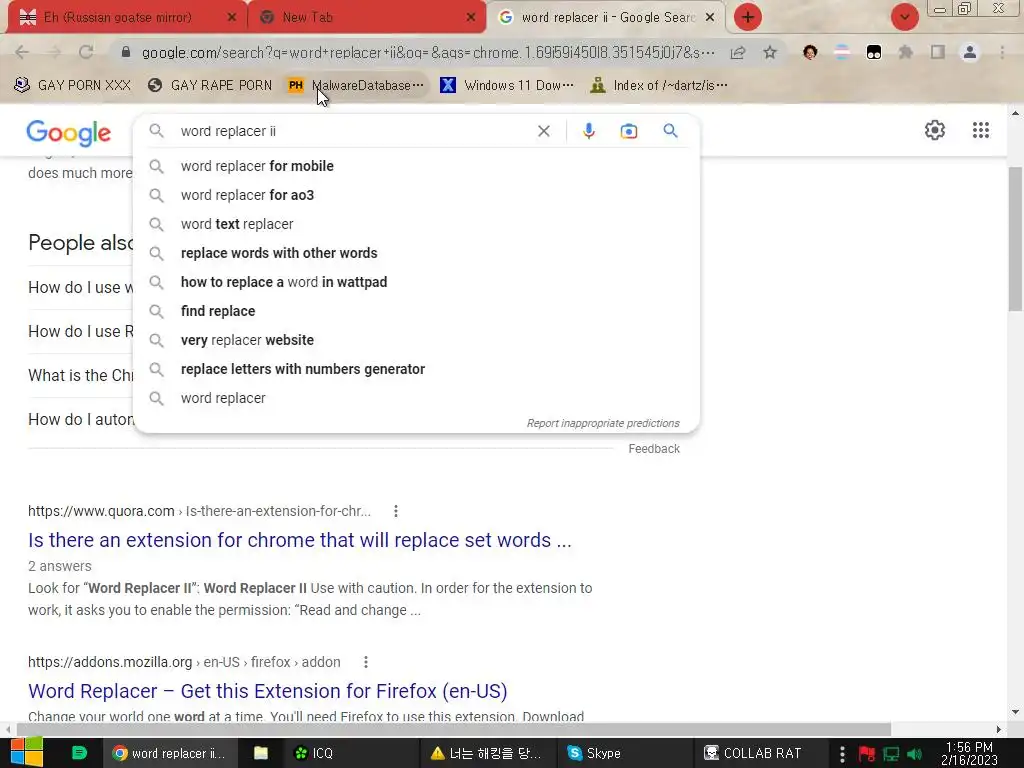Share this page icon in address bar
This screenshot has height=768, width=1024.
(738, 52)
